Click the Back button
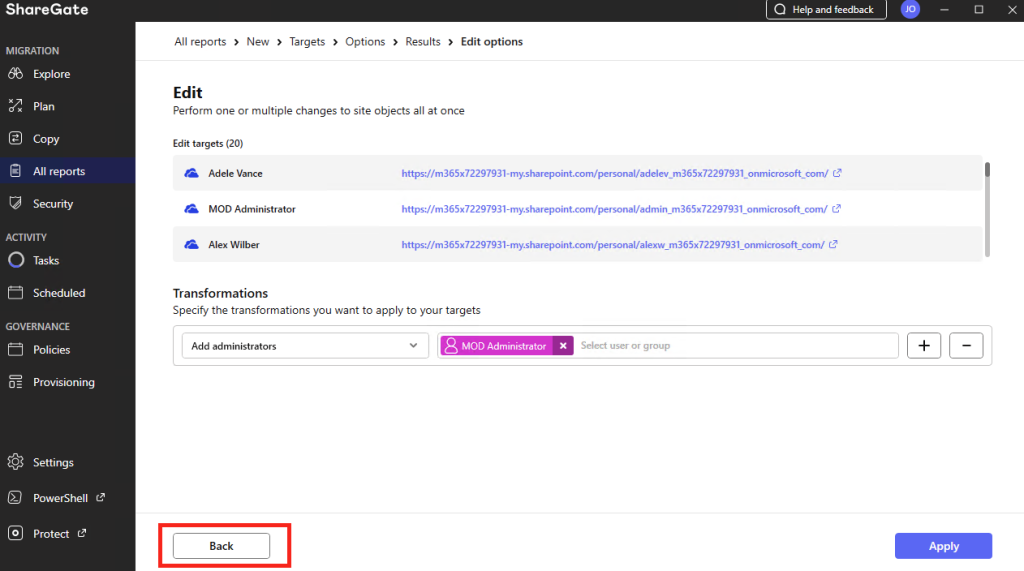Screen dimensions: 1024x571 (221, 546)
